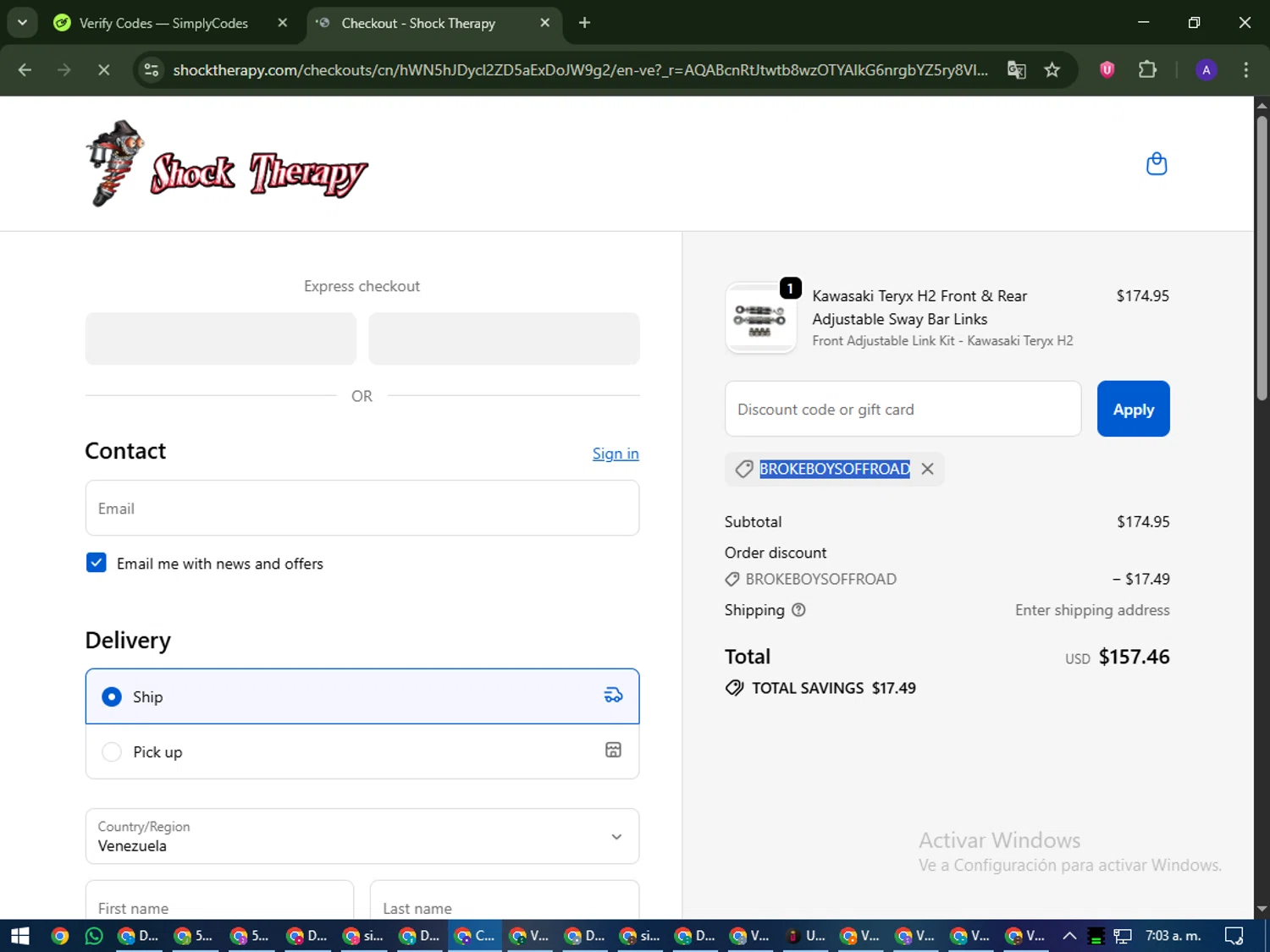Click the second express checkout button placeholder
The image size is (1270, 952).
pyautogui.click(x=504, y=338)
